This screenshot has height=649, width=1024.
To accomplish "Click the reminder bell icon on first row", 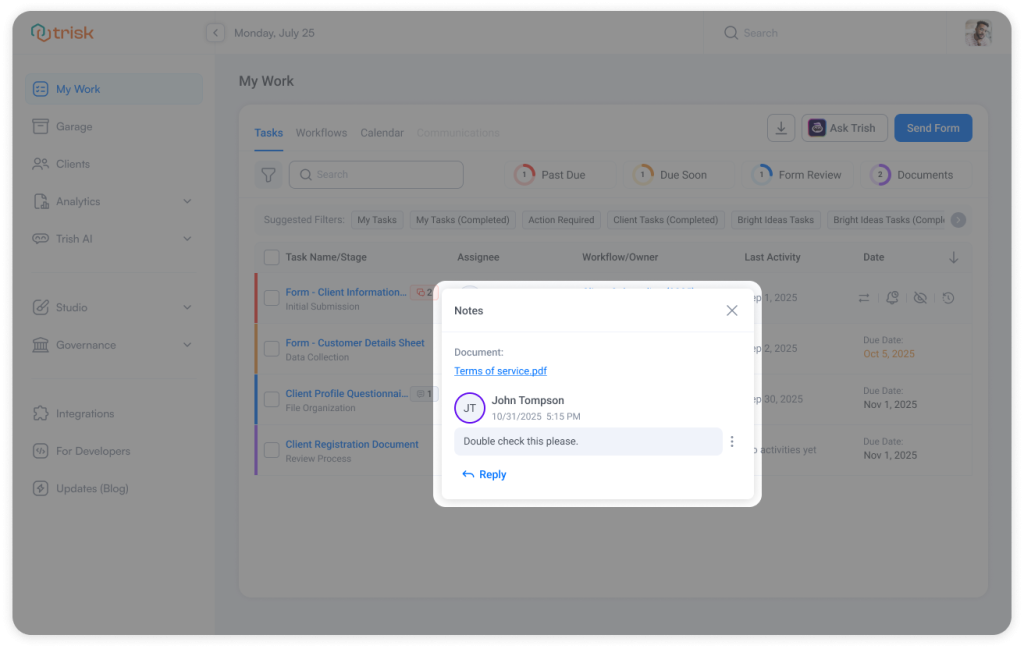I will [x=891, y=298].
